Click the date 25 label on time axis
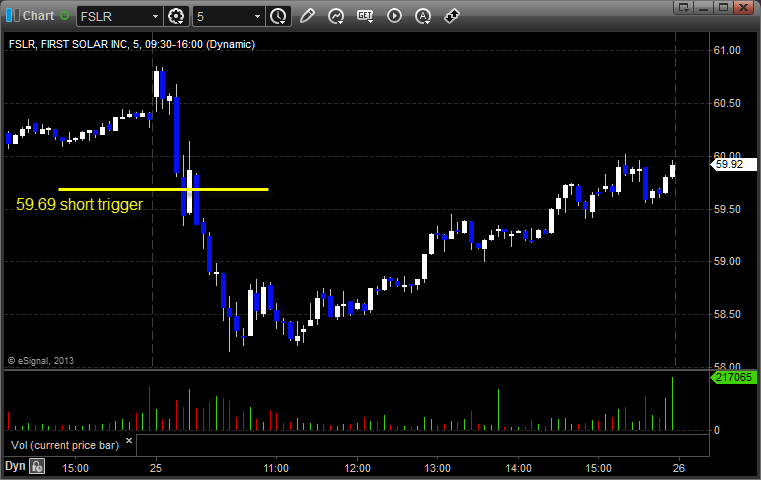Viewport: 761px width, 480px height. pos(156,468)
